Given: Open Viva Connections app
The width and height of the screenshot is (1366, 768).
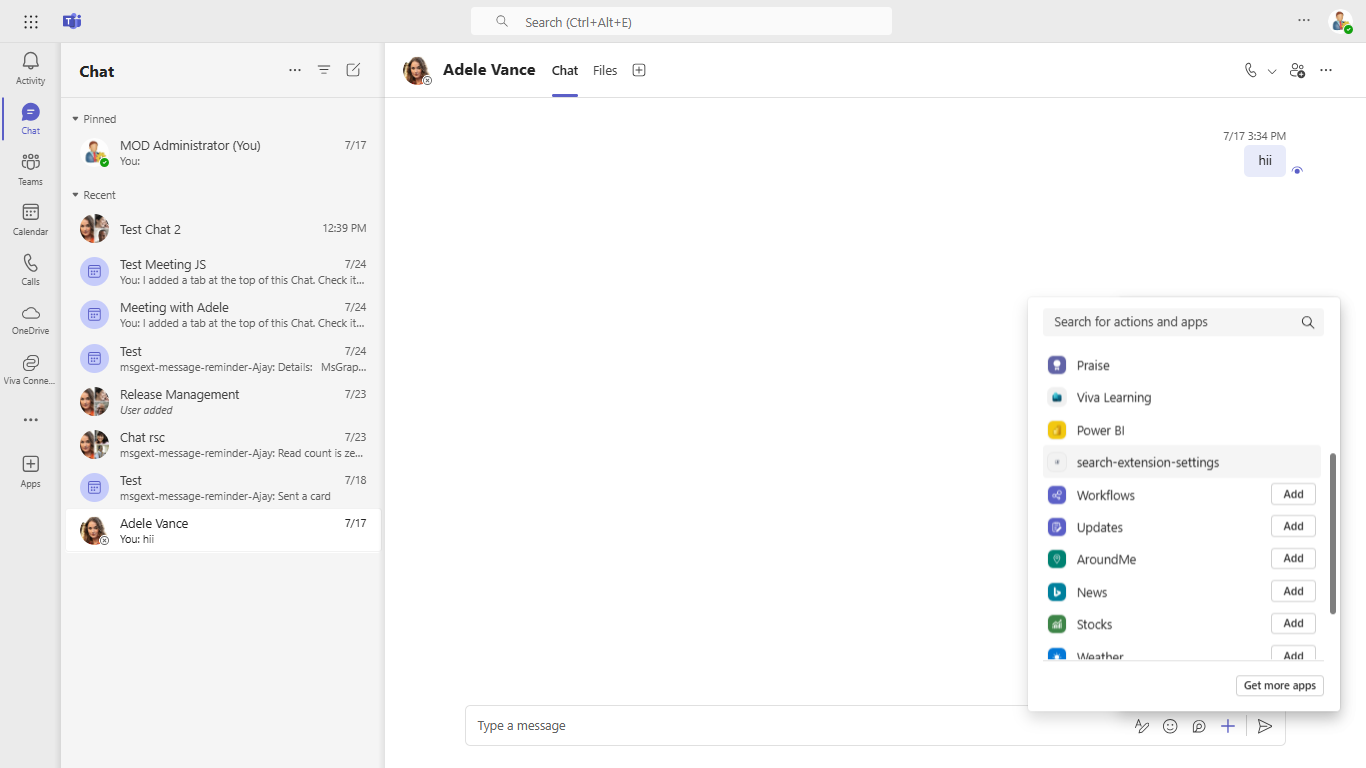Looking at the screenshot, I should click(30, 368).
